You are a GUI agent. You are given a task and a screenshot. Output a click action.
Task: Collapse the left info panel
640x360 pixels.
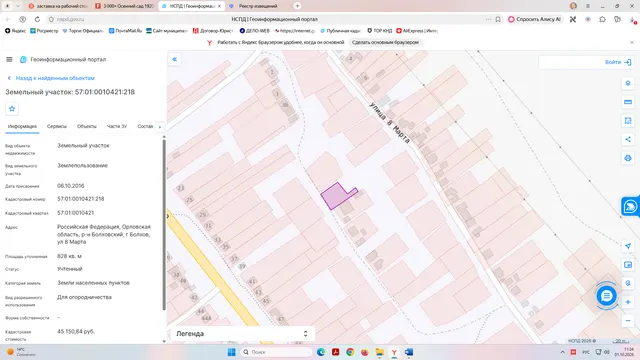[174, 60]
